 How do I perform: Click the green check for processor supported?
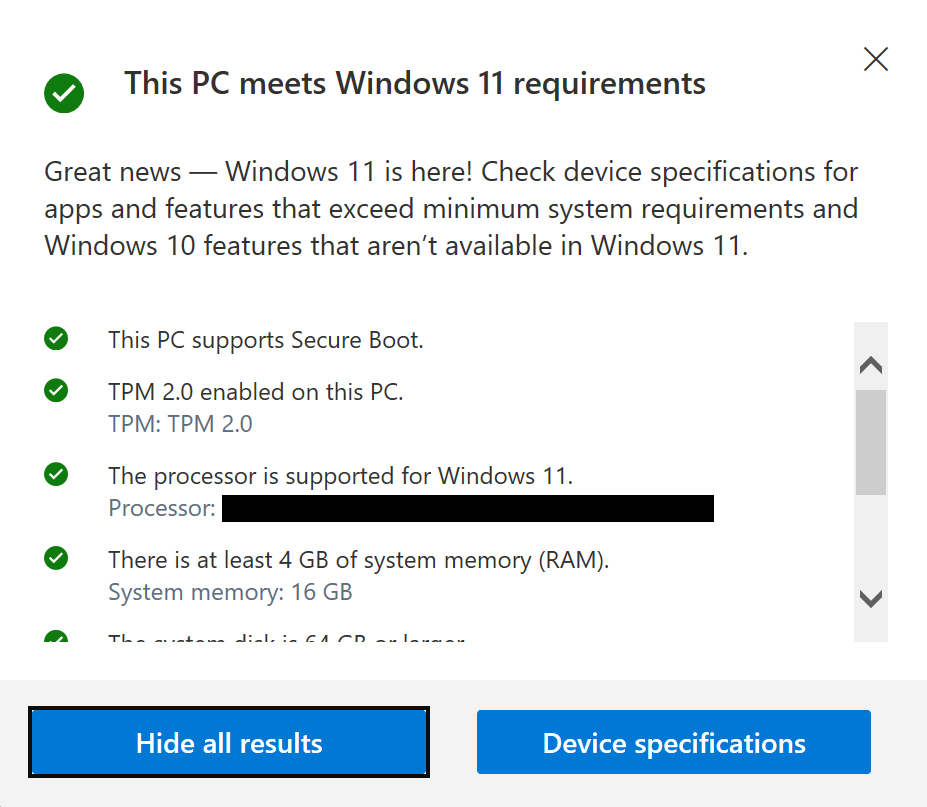click(x=56, y=475)
